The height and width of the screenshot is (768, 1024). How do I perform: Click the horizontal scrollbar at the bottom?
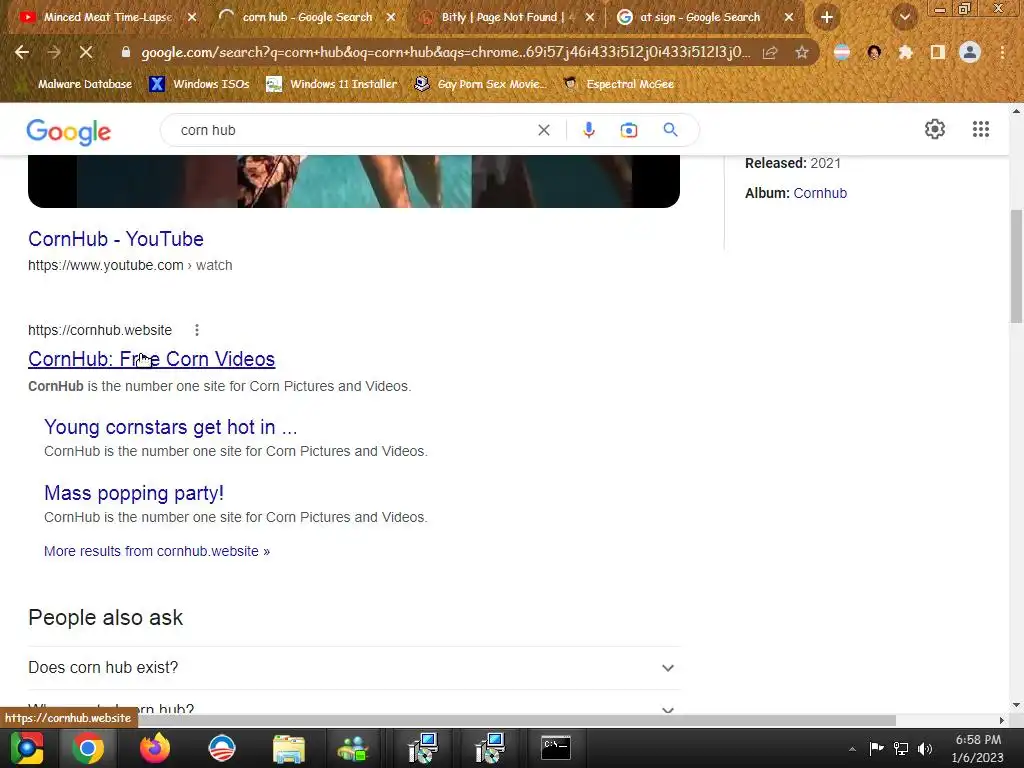pos(516,720)
